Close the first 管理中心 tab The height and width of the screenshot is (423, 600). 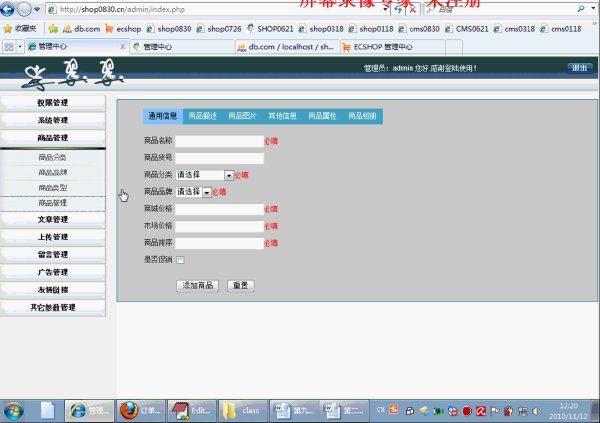click(122, 47)
